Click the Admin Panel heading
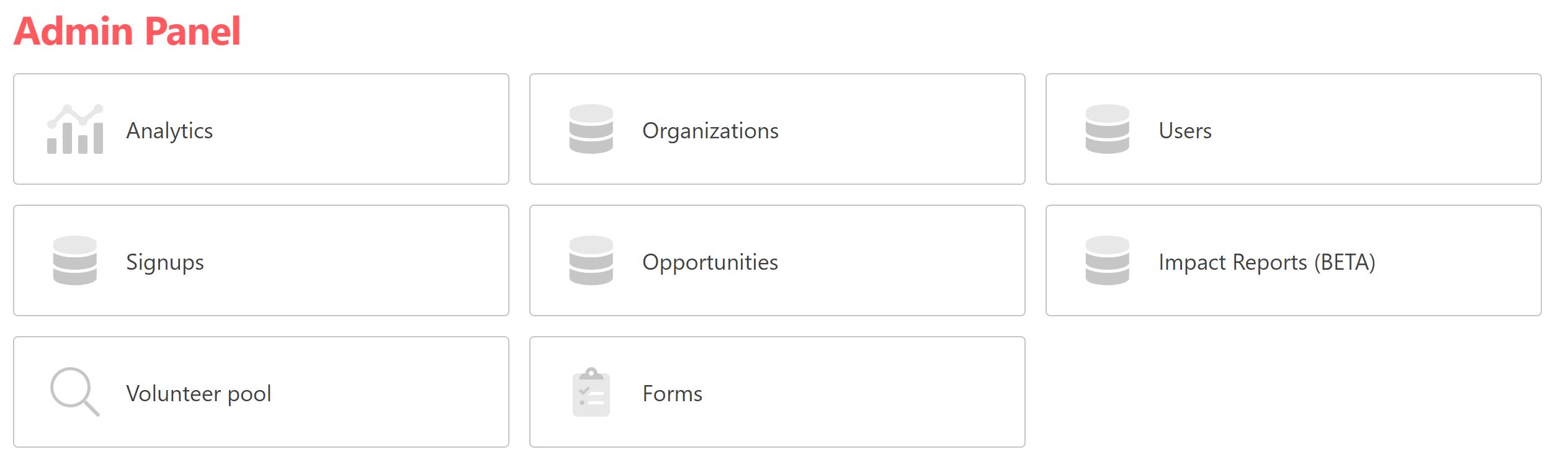This screenshot has width=1568, height=475. coord(127,31)
